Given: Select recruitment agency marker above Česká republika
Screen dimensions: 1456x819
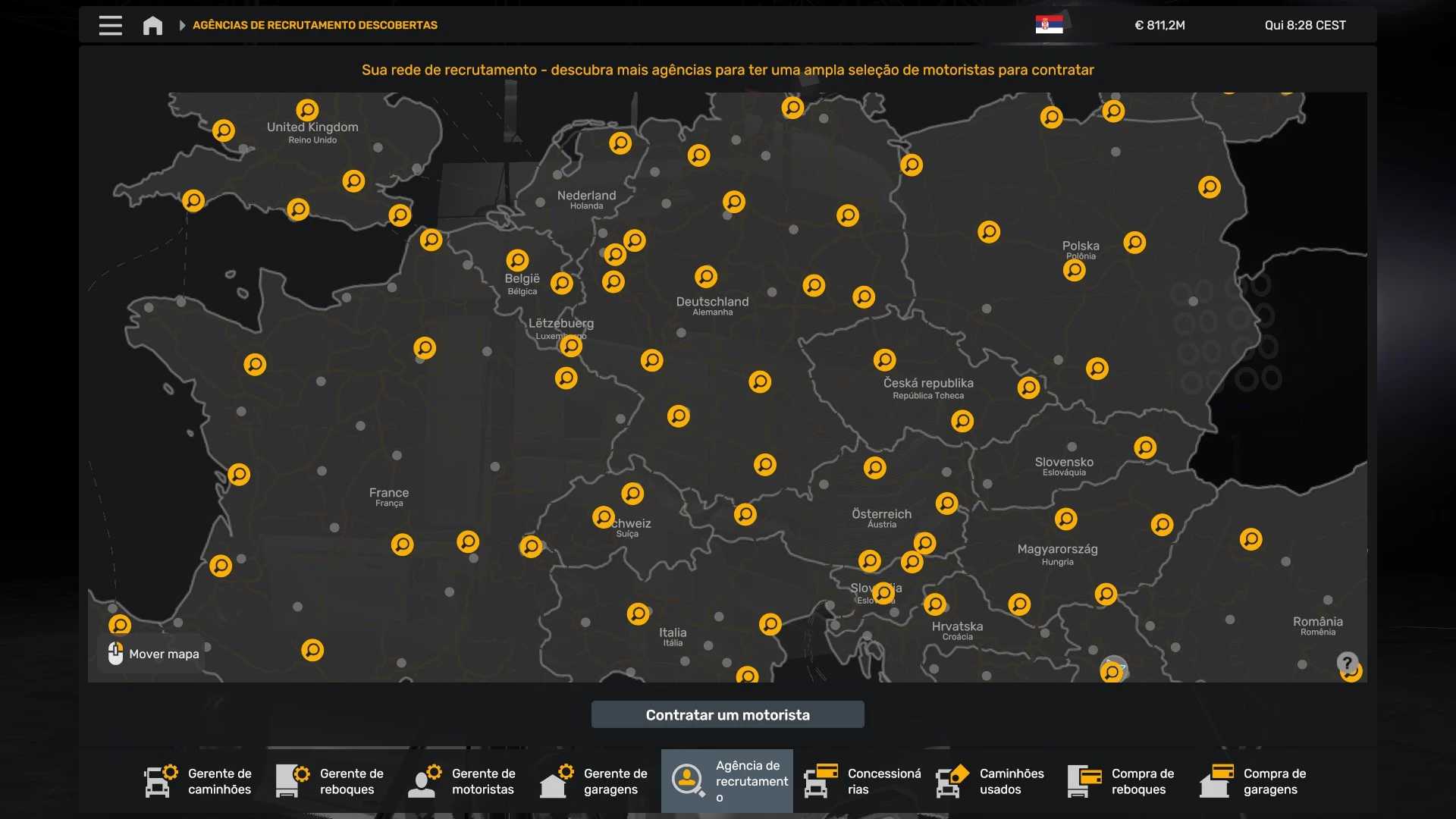Looking at the screenshot, I should [884, 359].
